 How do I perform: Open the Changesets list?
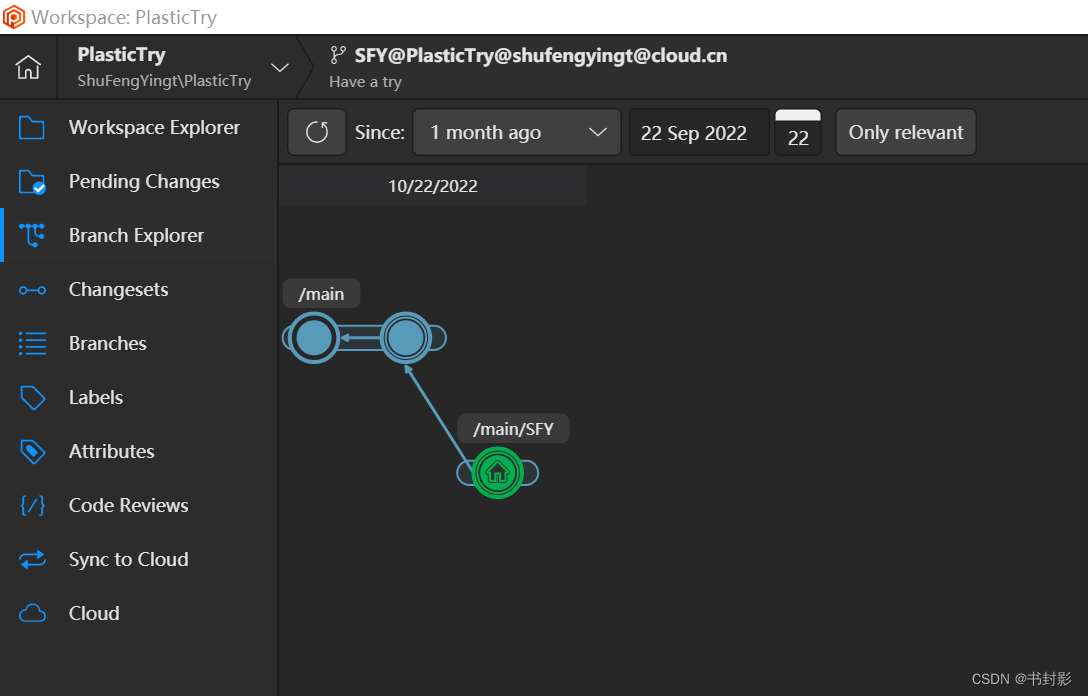pos(139,289)
